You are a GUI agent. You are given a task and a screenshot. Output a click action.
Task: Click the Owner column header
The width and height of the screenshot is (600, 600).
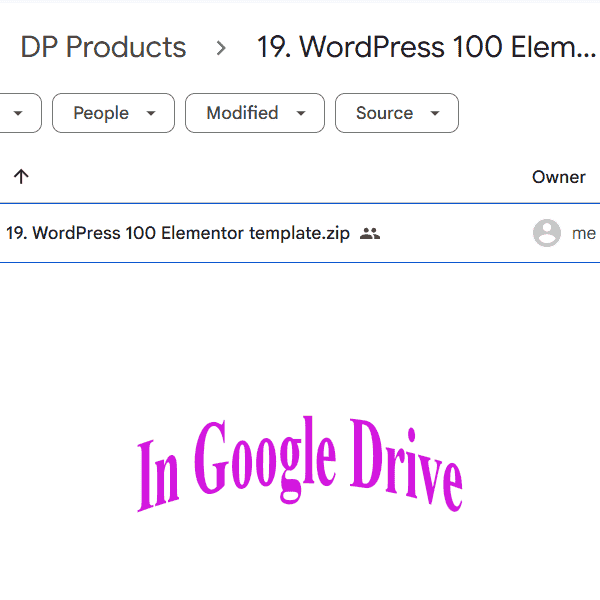[x=559, y=177]
